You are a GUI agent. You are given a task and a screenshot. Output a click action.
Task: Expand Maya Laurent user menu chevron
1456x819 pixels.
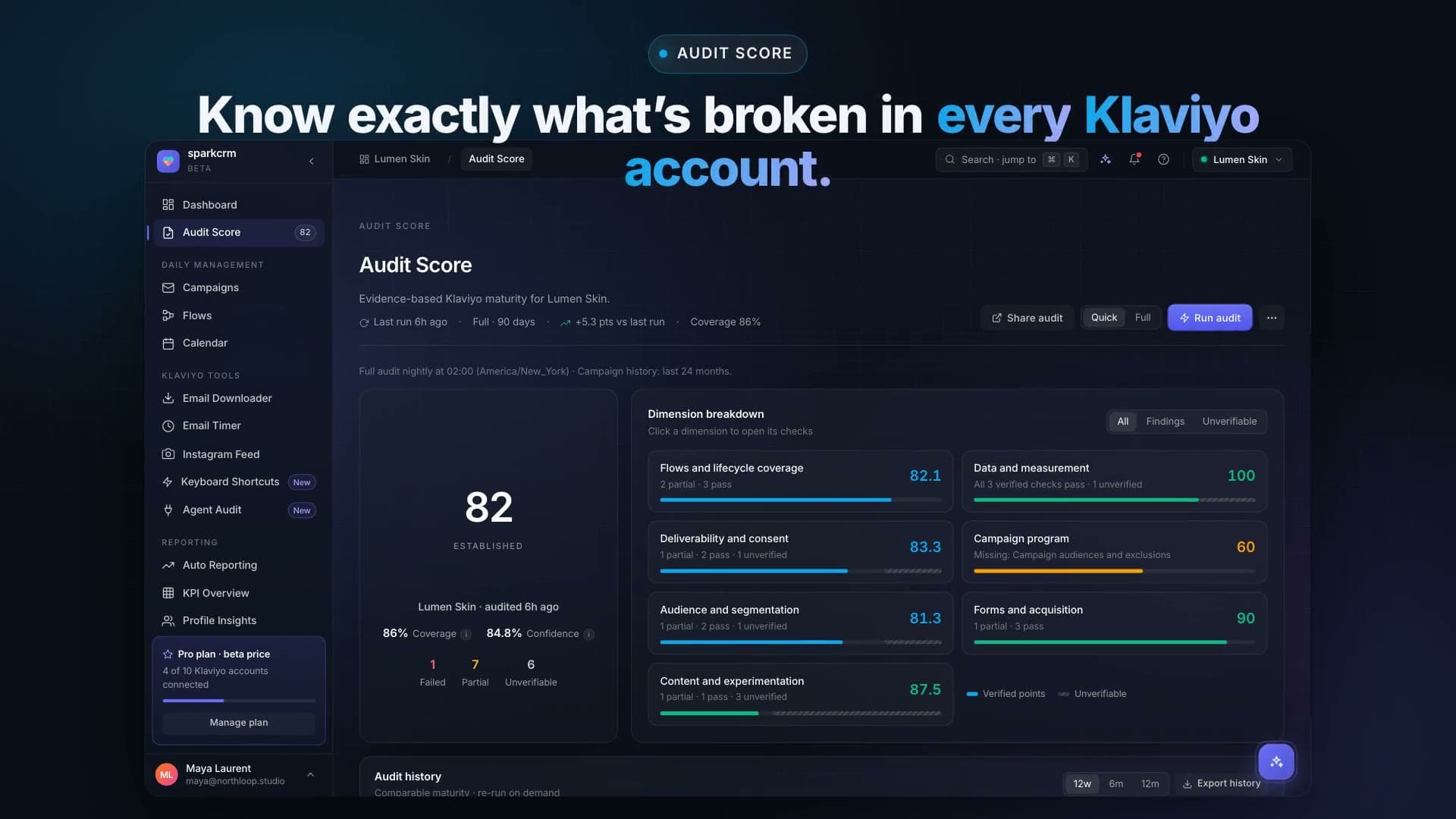click(x=310, y=774)
